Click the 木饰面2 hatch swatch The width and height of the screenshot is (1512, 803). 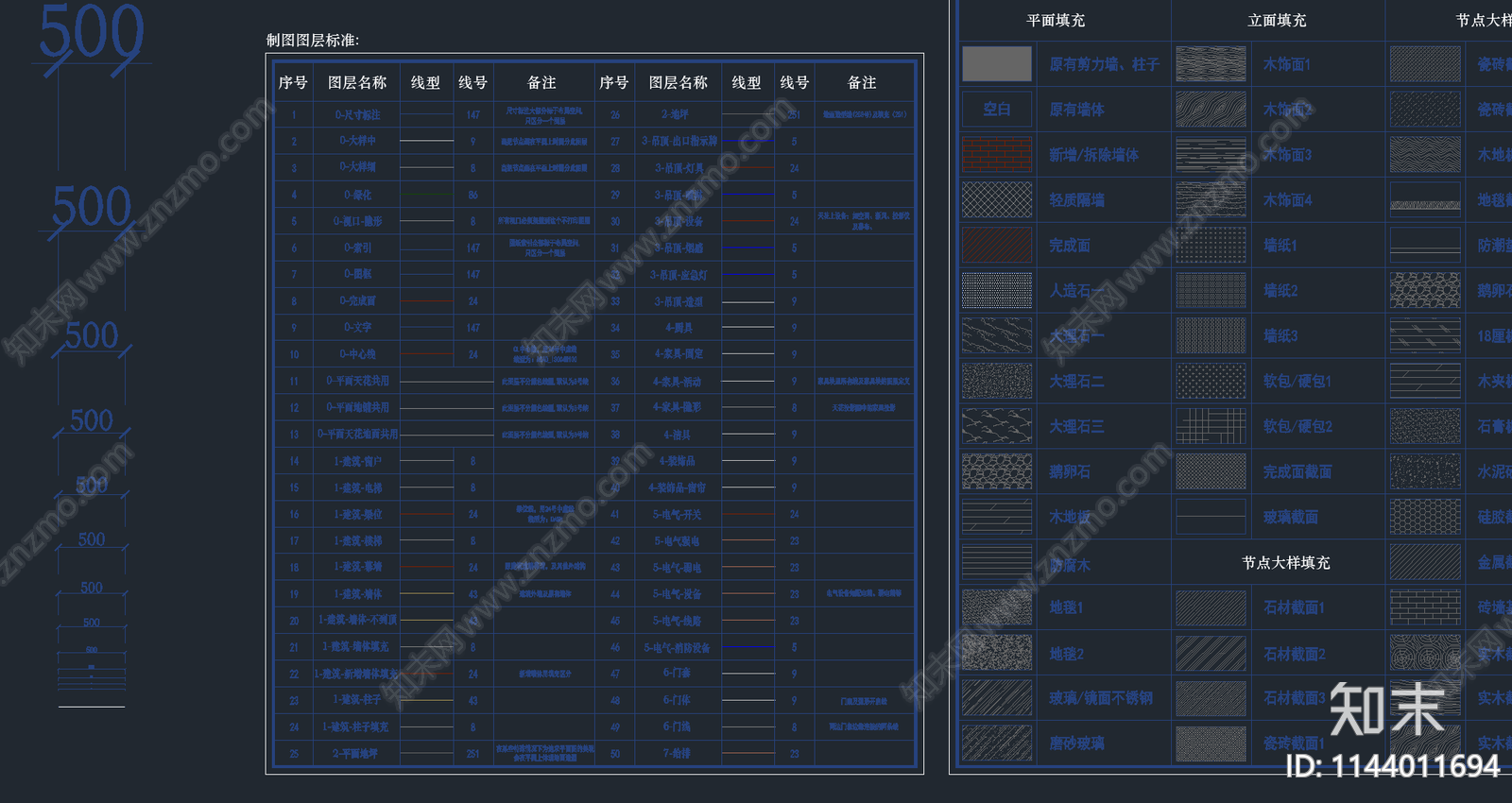[1211, 110]
